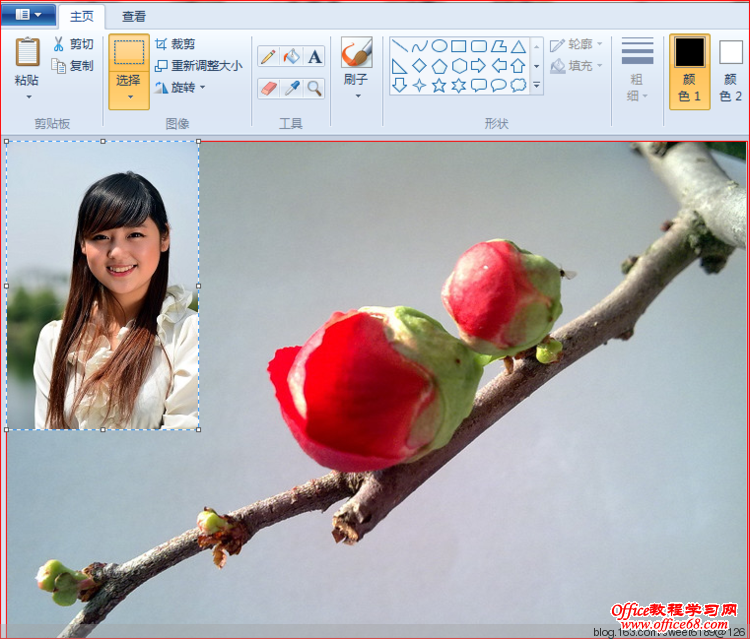Expand the Brushes (刷子) dropdown arrow
The width and height of the screenshot is (750, 639).
[x=357, y=96]
